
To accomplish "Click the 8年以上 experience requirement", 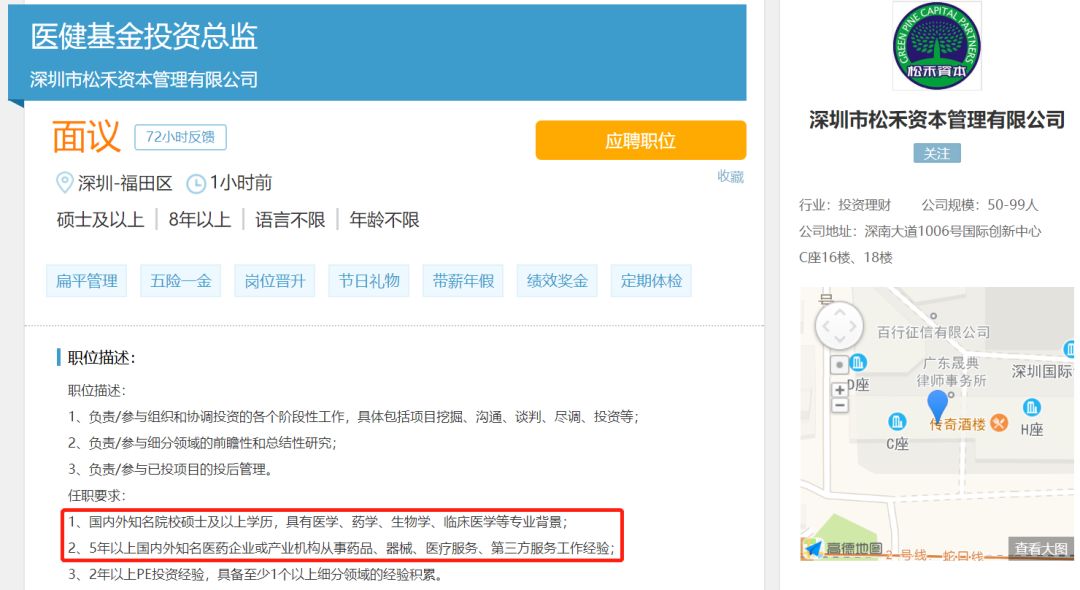I will pyautogui.click(x=200, y=220).
